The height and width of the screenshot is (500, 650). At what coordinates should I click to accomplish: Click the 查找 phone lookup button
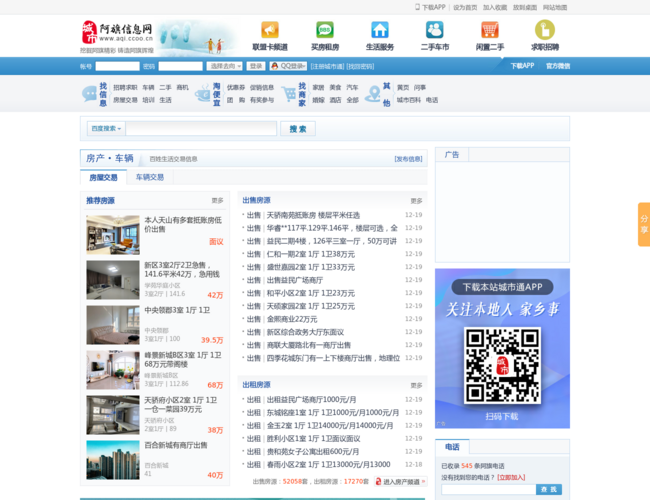(549, 489)
